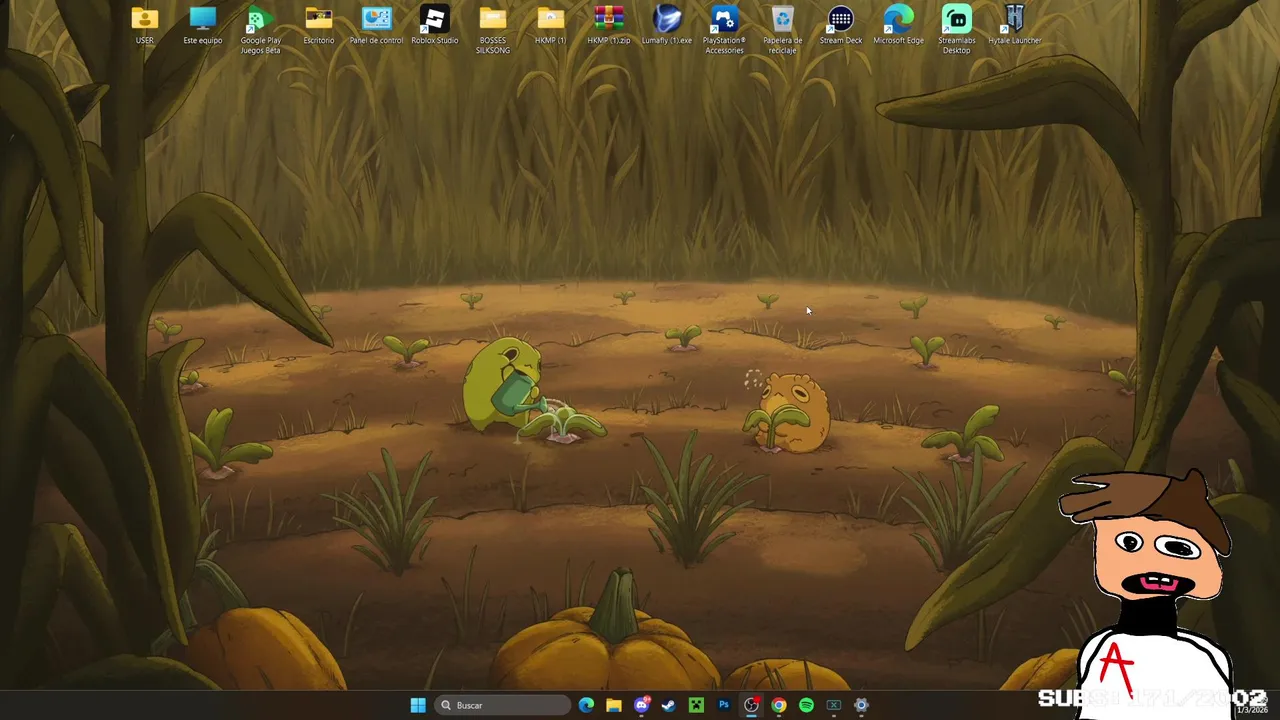Open the Windows Start menu
The height and width of the screenshot is (720, 1280).
[x=418, y=705]
